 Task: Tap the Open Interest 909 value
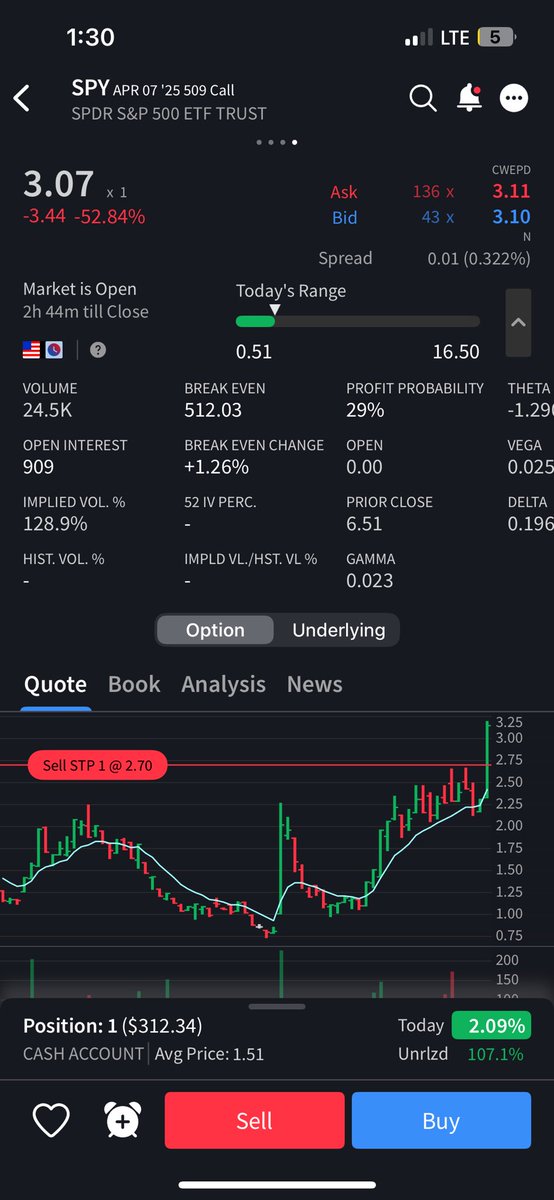point(39,467)
